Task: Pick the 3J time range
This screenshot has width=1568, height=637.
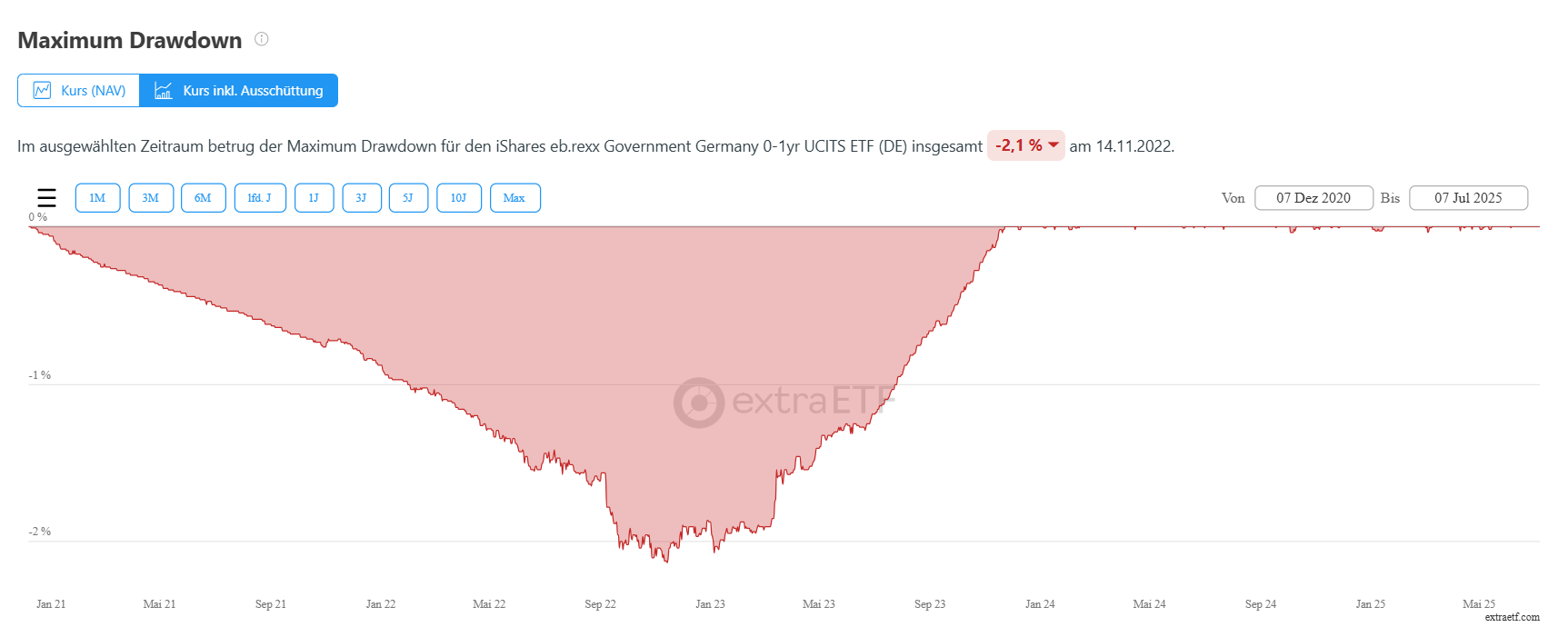Action: (361, 198)
